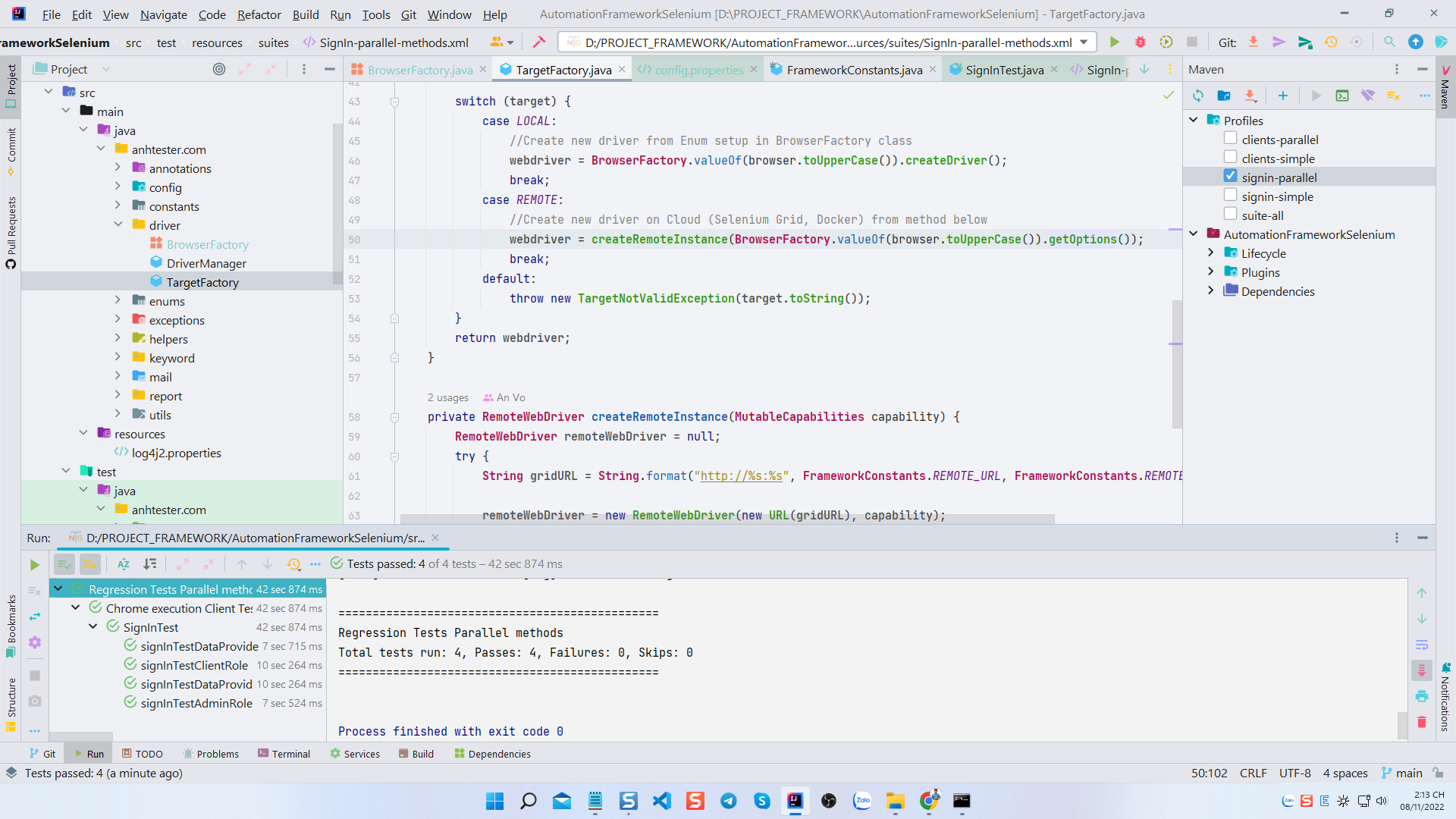This screenshot has width=1456, height=819.
Task: Expand the annotations package
Action: pos(118,168)
